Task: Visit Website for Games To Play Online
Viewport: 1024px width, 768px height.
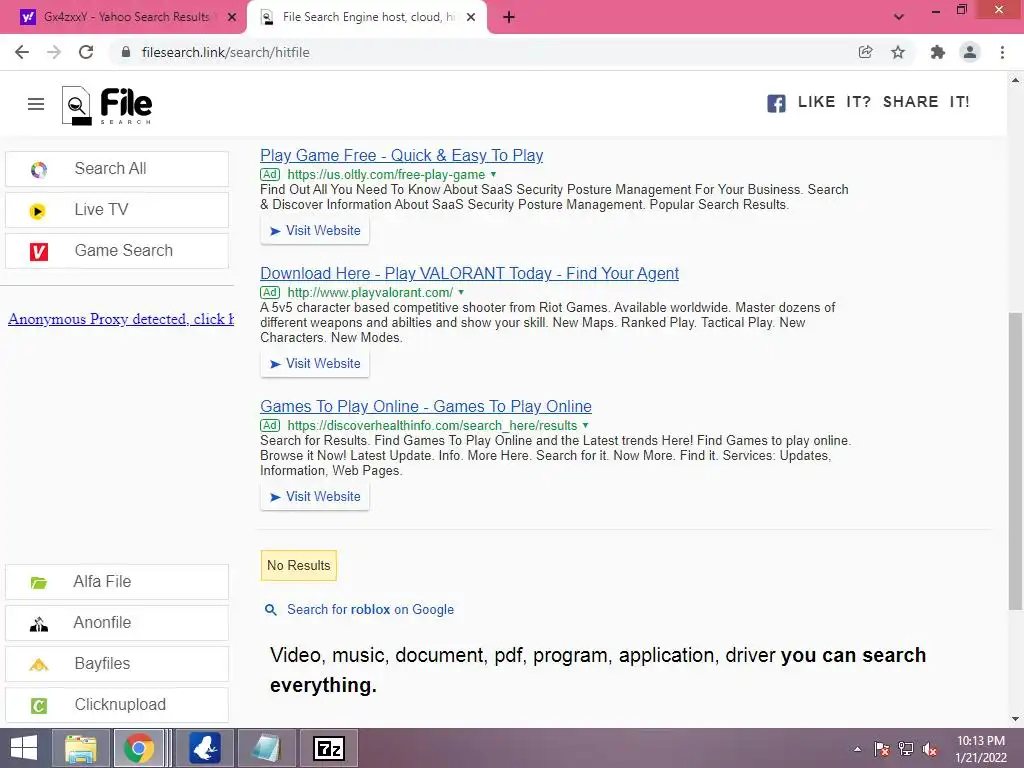Action: click(x=315, y=497)
